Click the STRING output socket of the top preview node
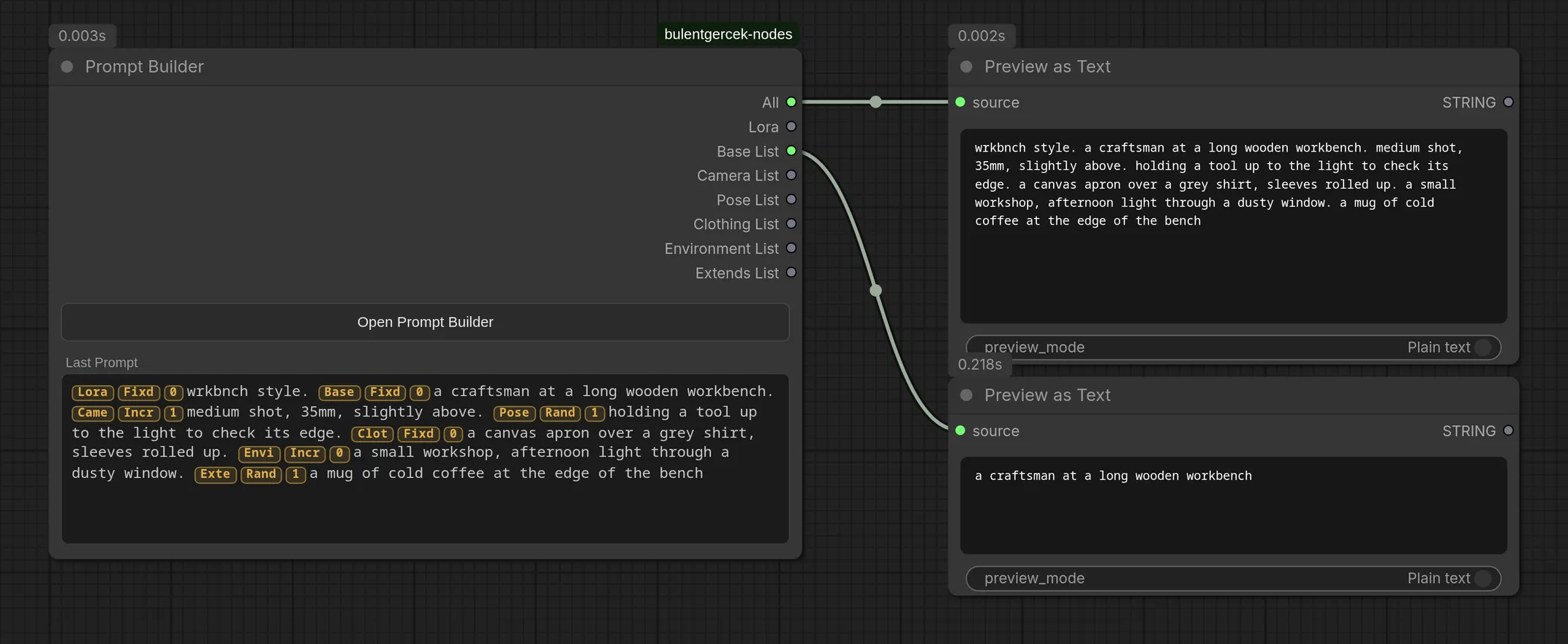 coord(1508,102)
